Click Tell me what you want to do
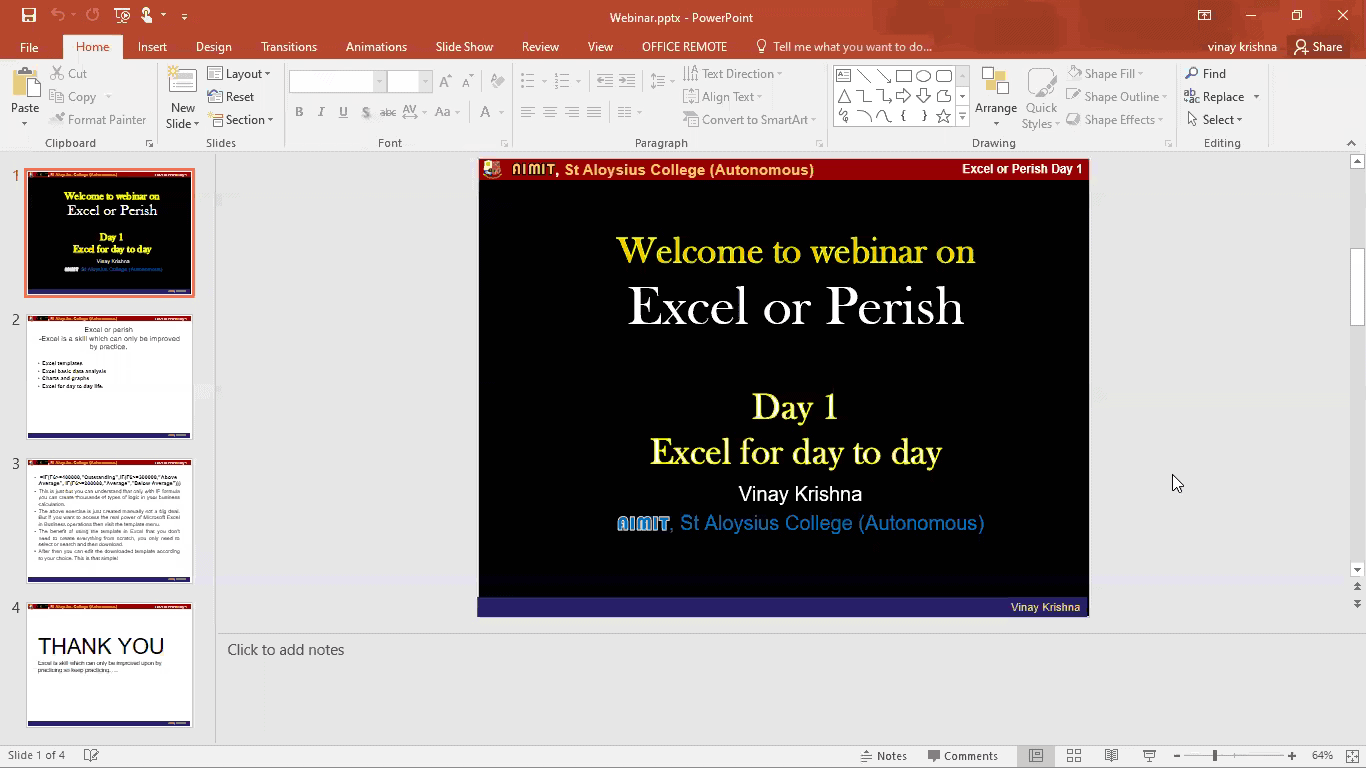This screenshot has height=768, width=1366. [843, 47]
